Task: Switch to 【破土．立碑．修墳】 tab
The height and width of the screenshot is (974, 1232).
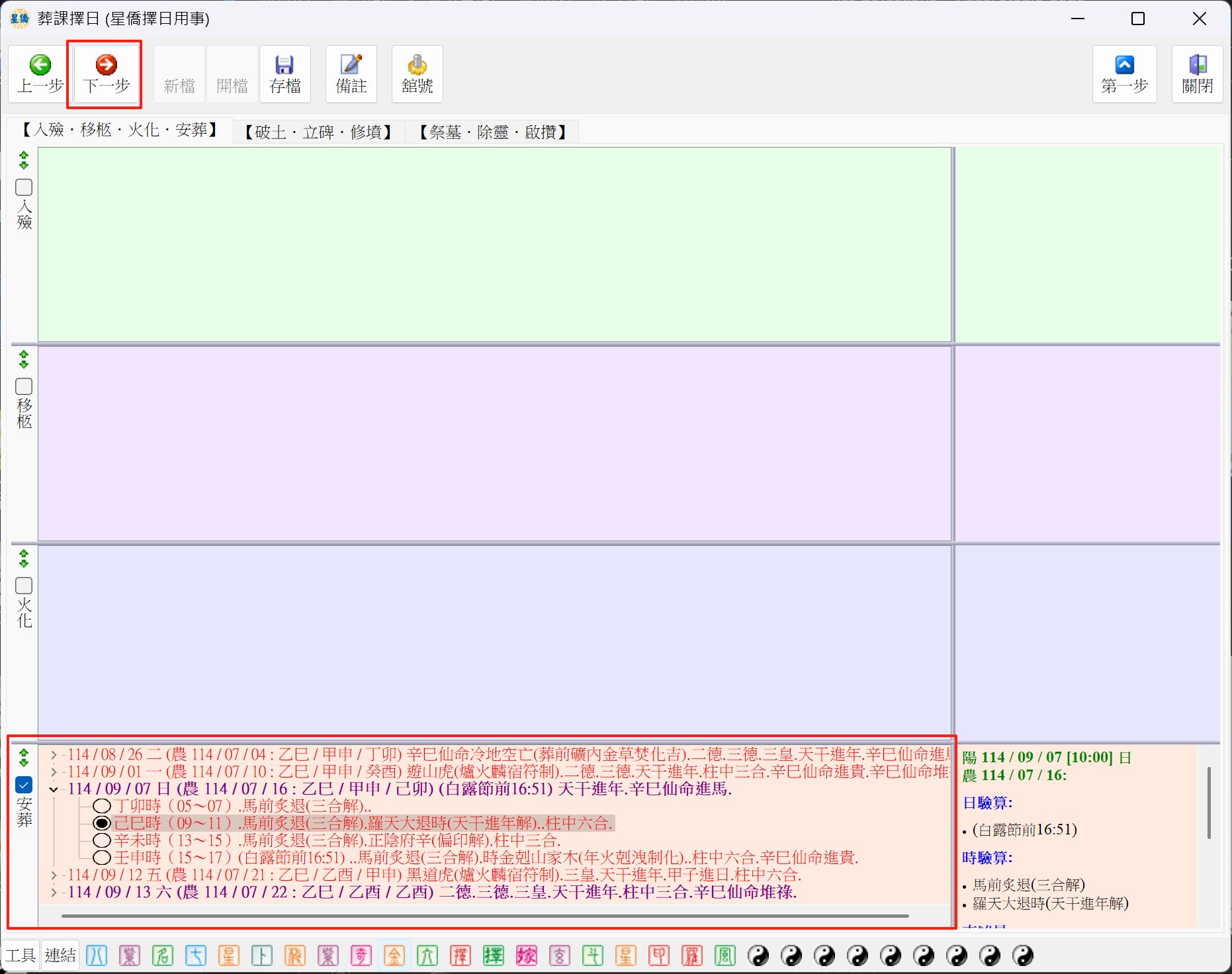Action: pyautogui.click(x=318, y=132)
